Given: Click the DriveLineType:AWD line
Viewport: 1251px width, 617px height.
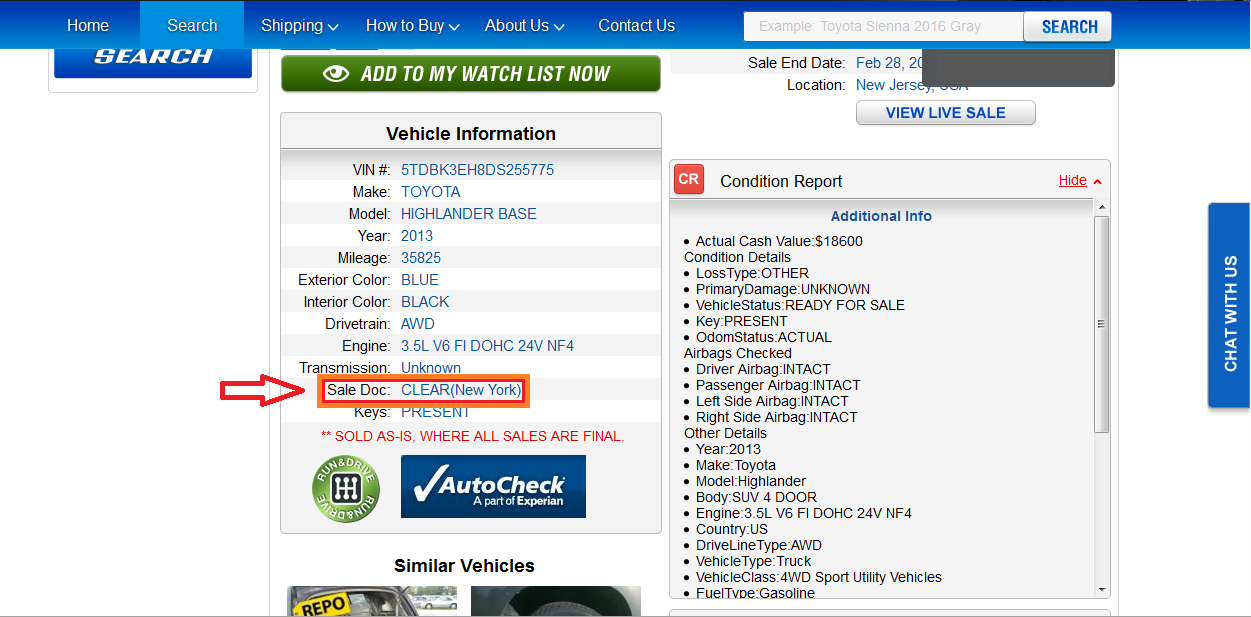Looking at the screenshot, I should coord(759,545).
